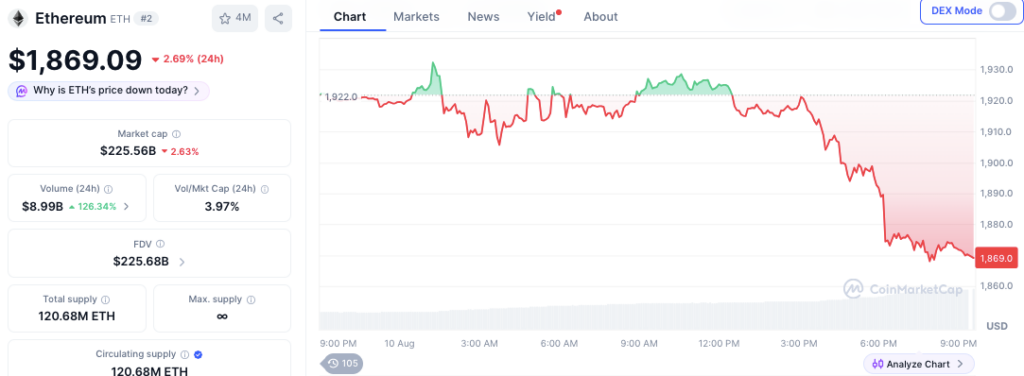This screenshot has height=376, width=1024.
Task: Expand the FDV details chevron
Action: [x=182, y=262]
